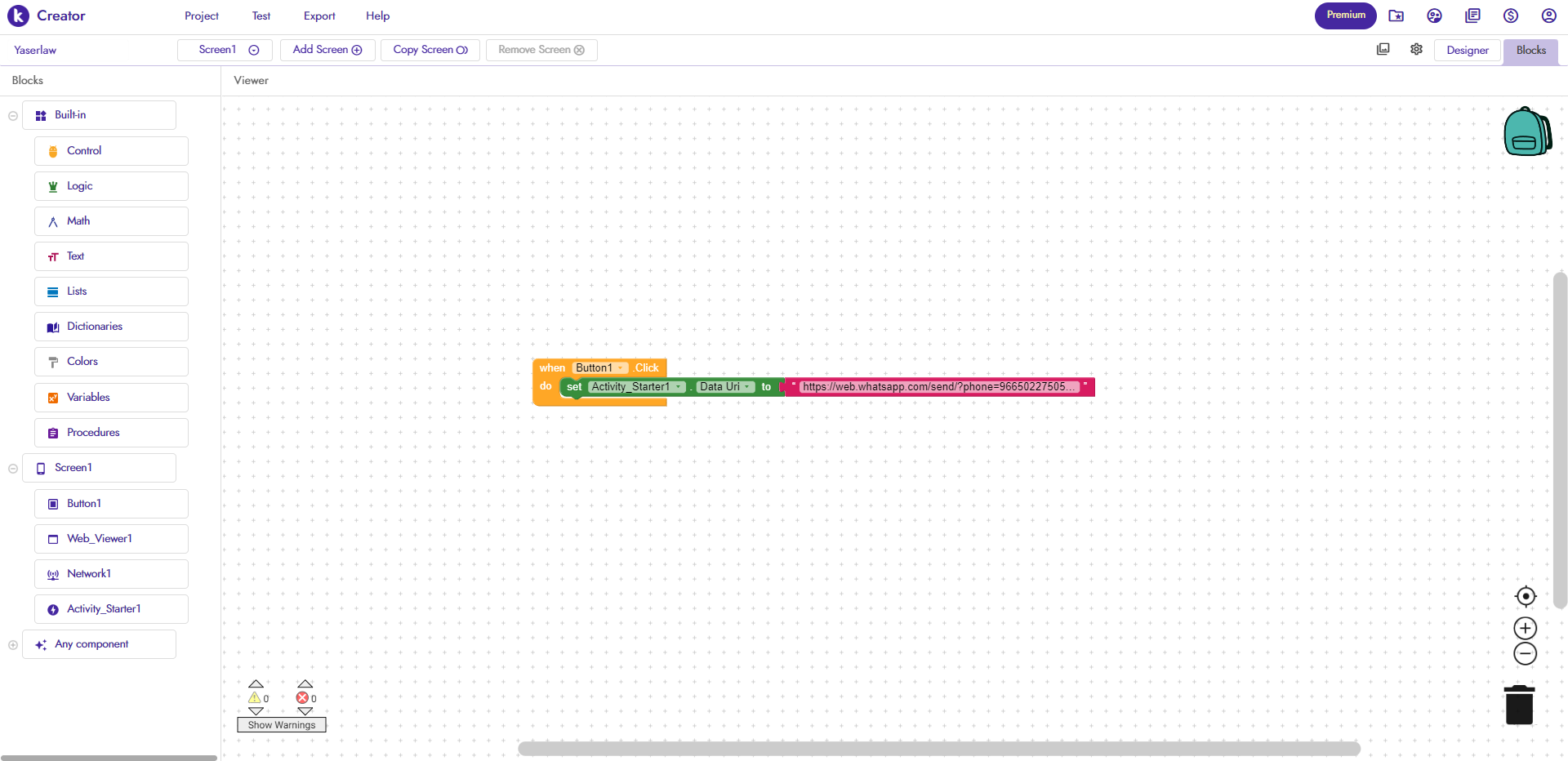Select the Logic blocks category
This screenshot has width=1568, height=761.
pos(111,186)
